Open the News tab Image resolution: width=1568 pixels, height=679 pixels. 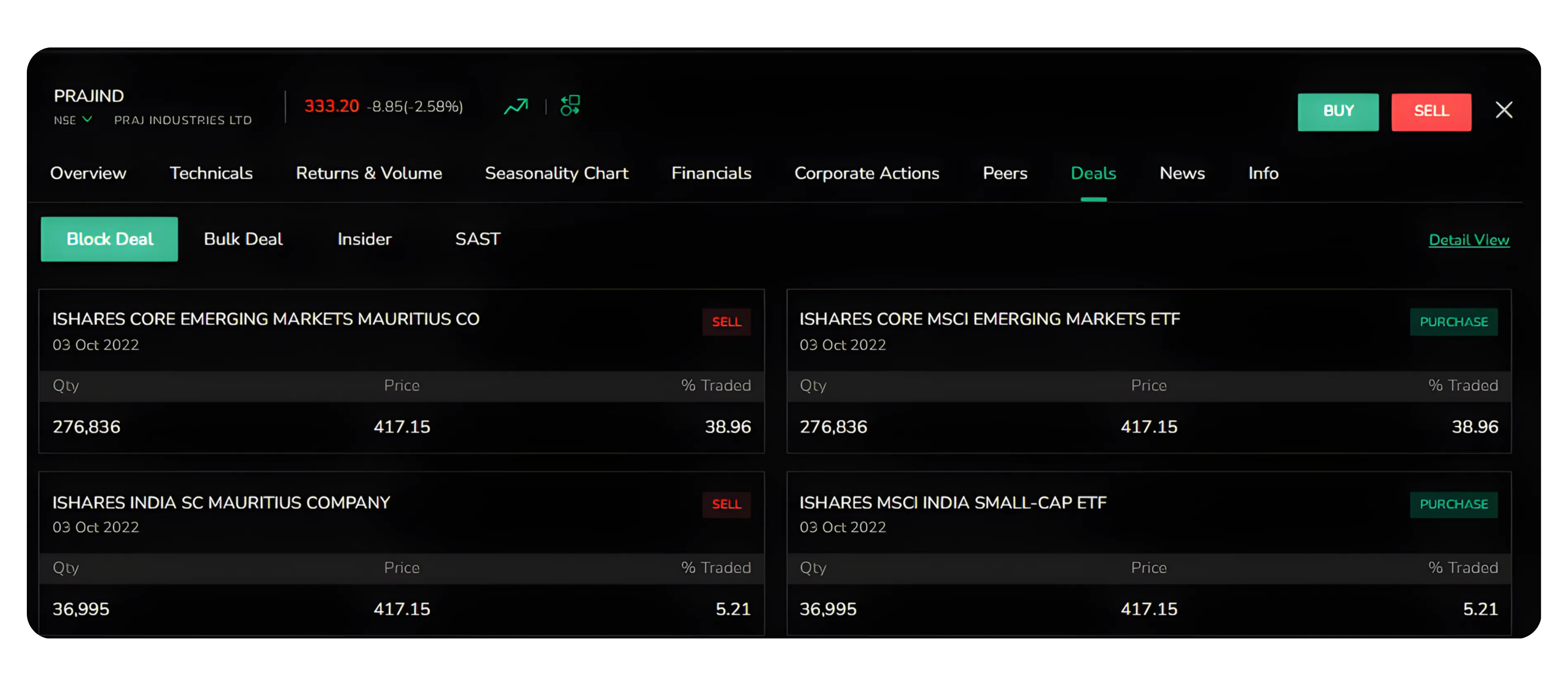click(x=1182, y=173)
